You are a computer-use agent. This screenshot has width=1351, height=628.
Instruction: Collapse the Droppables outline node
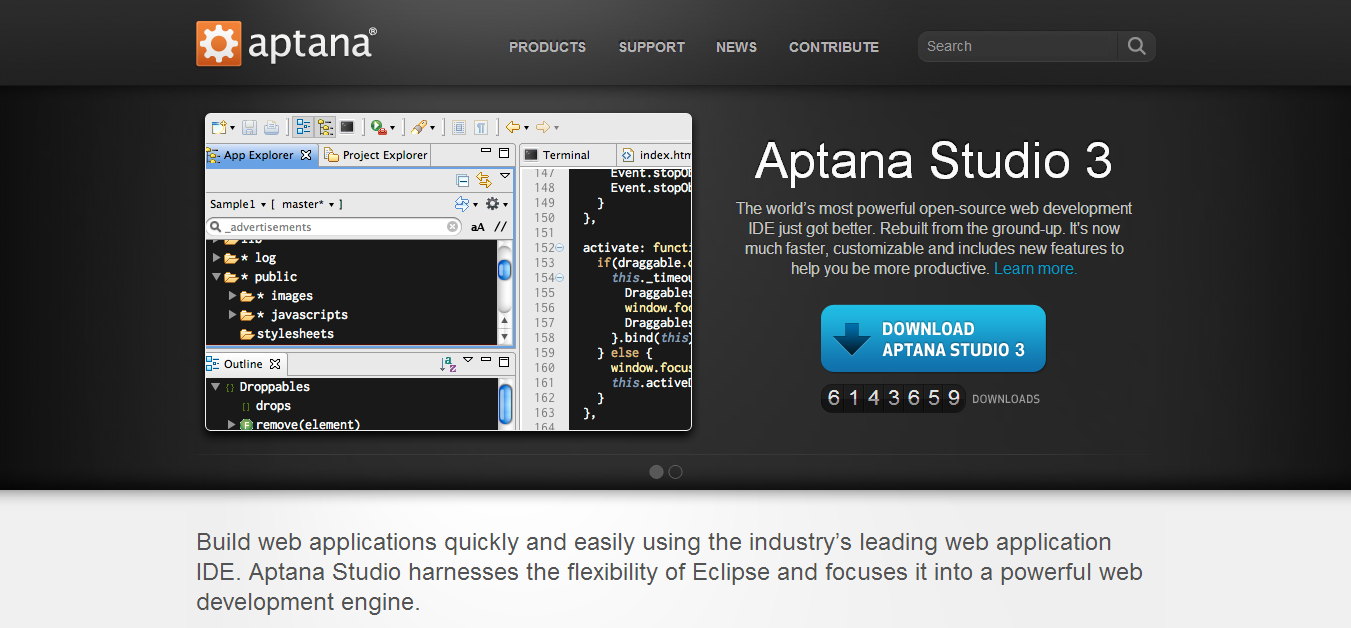pyautogui.click(x=215, y=387)
